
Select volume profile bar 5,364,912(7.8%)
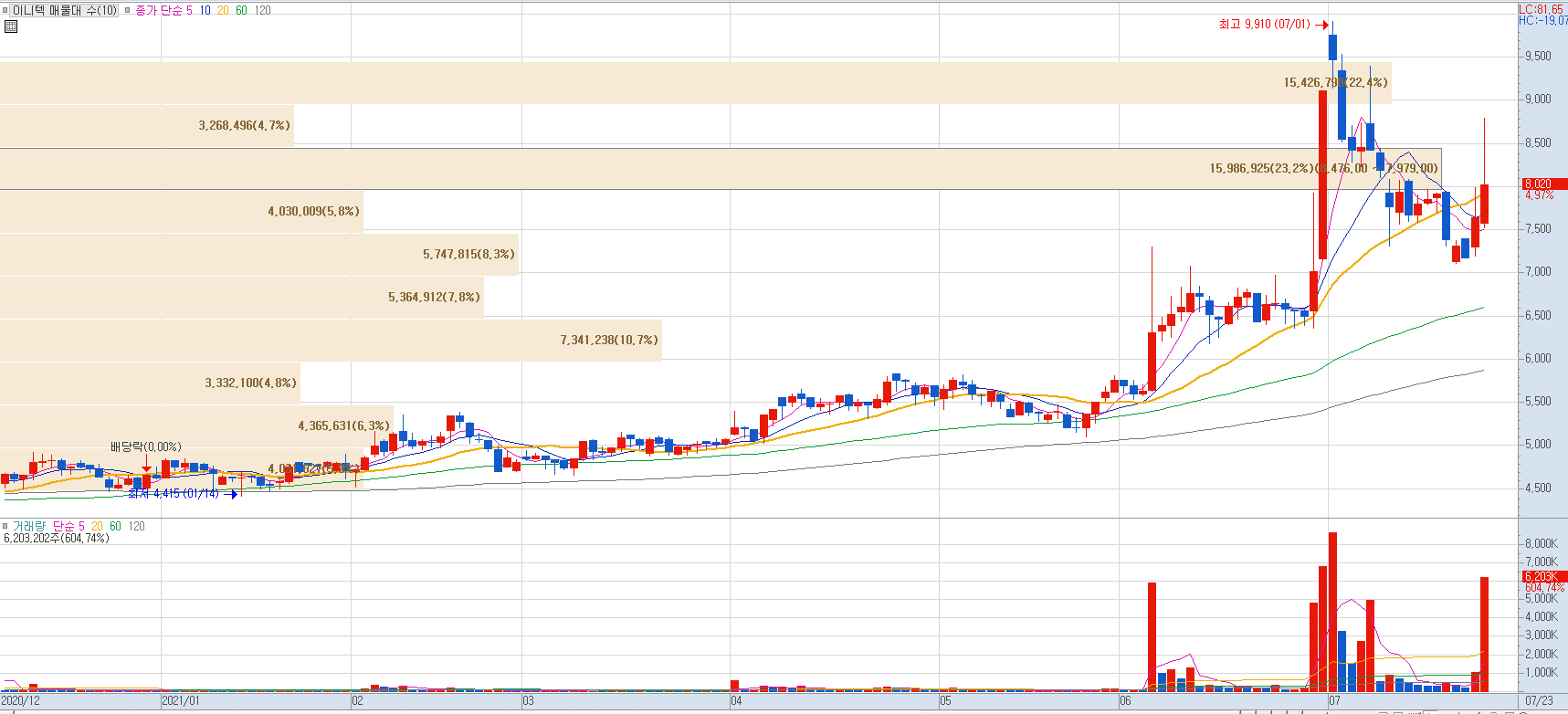[x=242, y=298]
